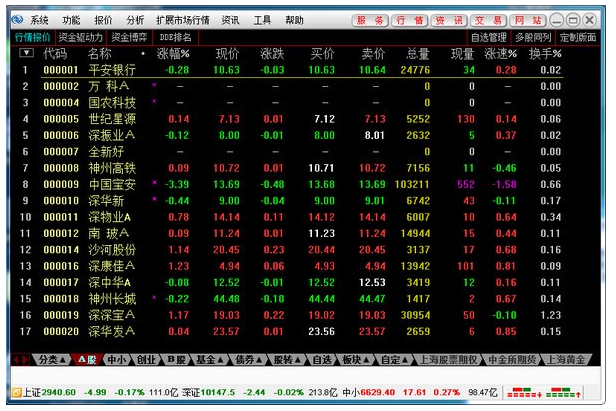This screenshot has width=616, height=411.
Task: Select the 世纪星源 stock name
Action: click(112, 119)
